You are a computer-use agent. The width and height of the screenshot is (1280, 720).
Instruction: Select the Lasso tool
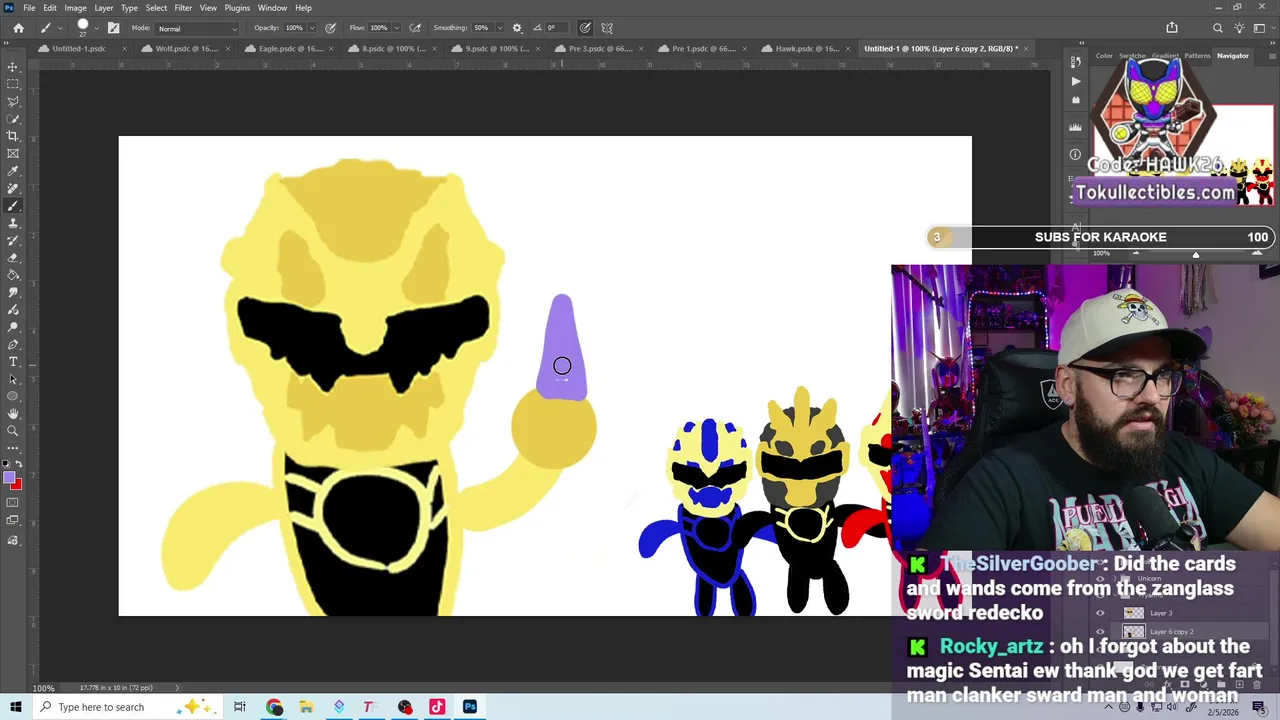[x=13, y=101]
